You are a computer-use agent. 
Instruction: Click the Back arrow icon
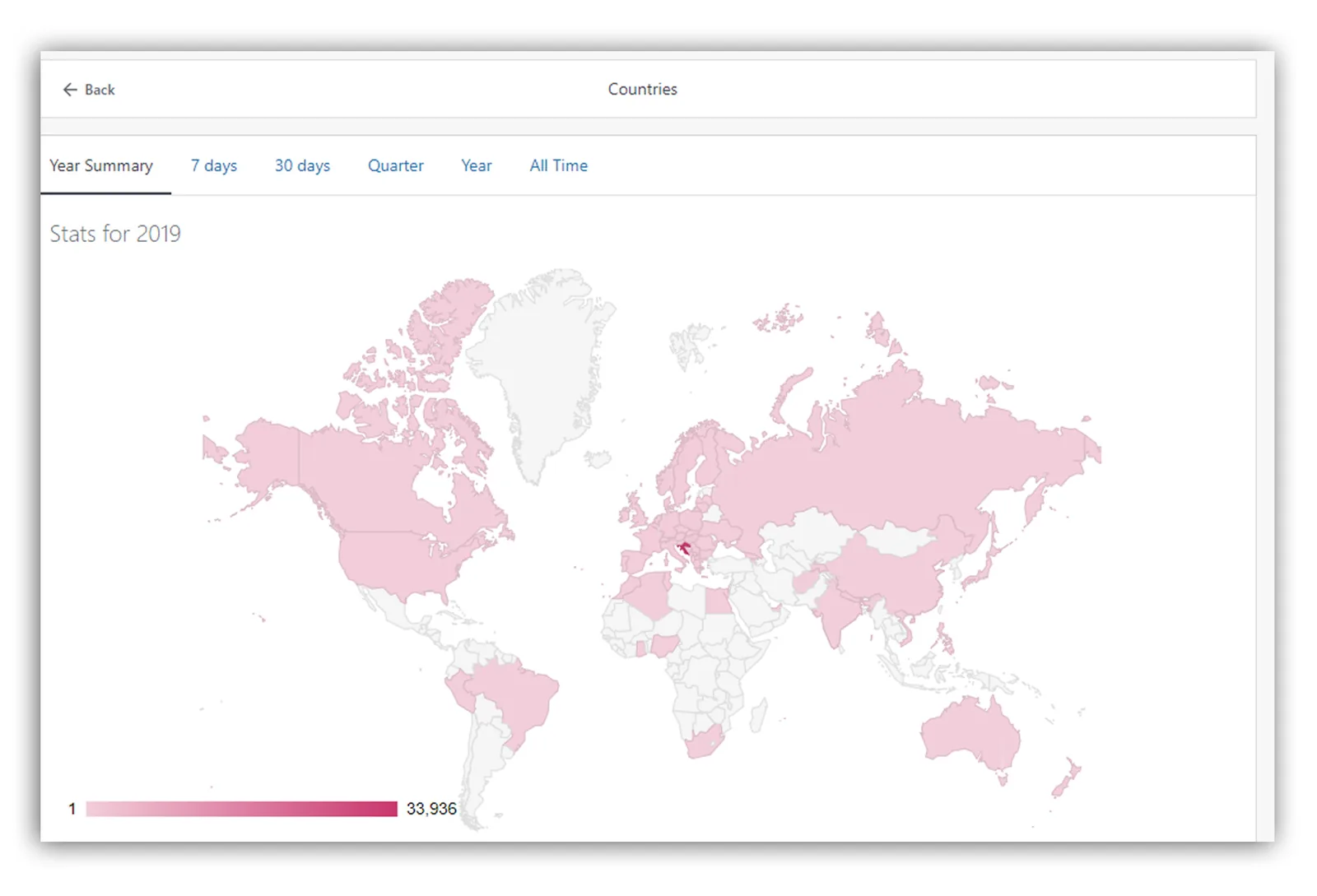pos(70,90)
